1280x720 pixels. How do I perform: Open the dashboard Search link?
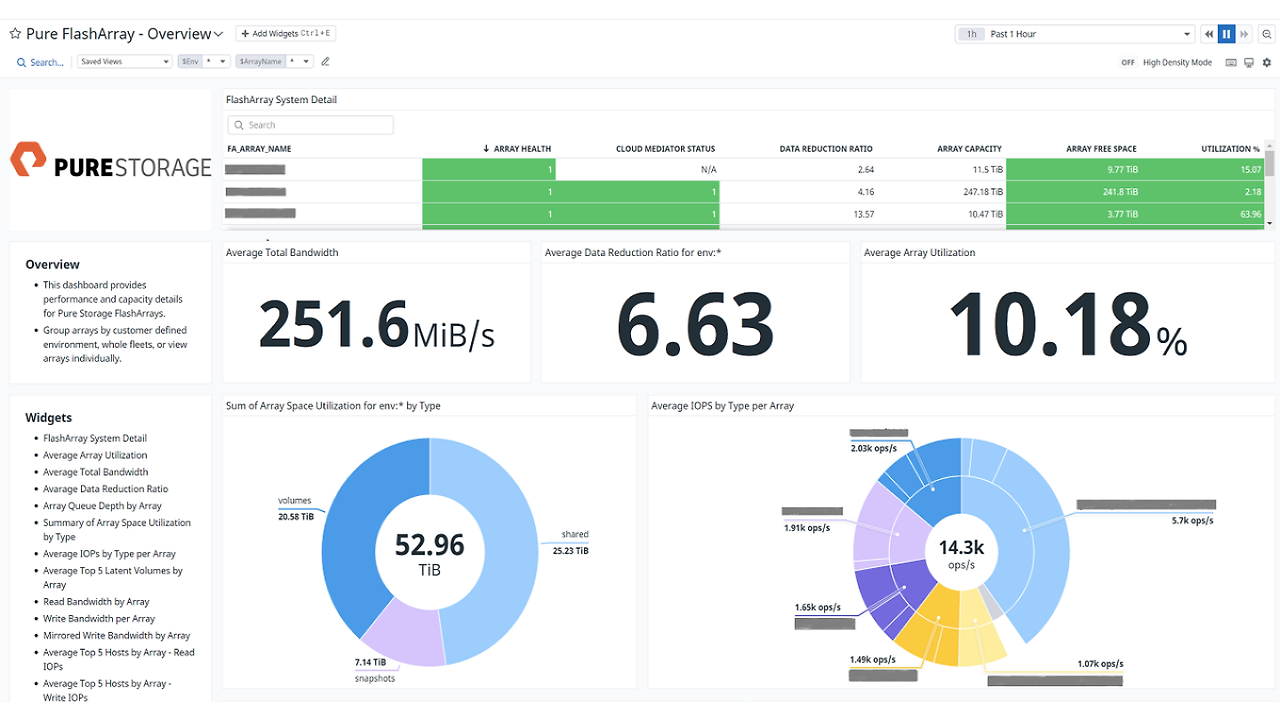(x=41, y=62)
